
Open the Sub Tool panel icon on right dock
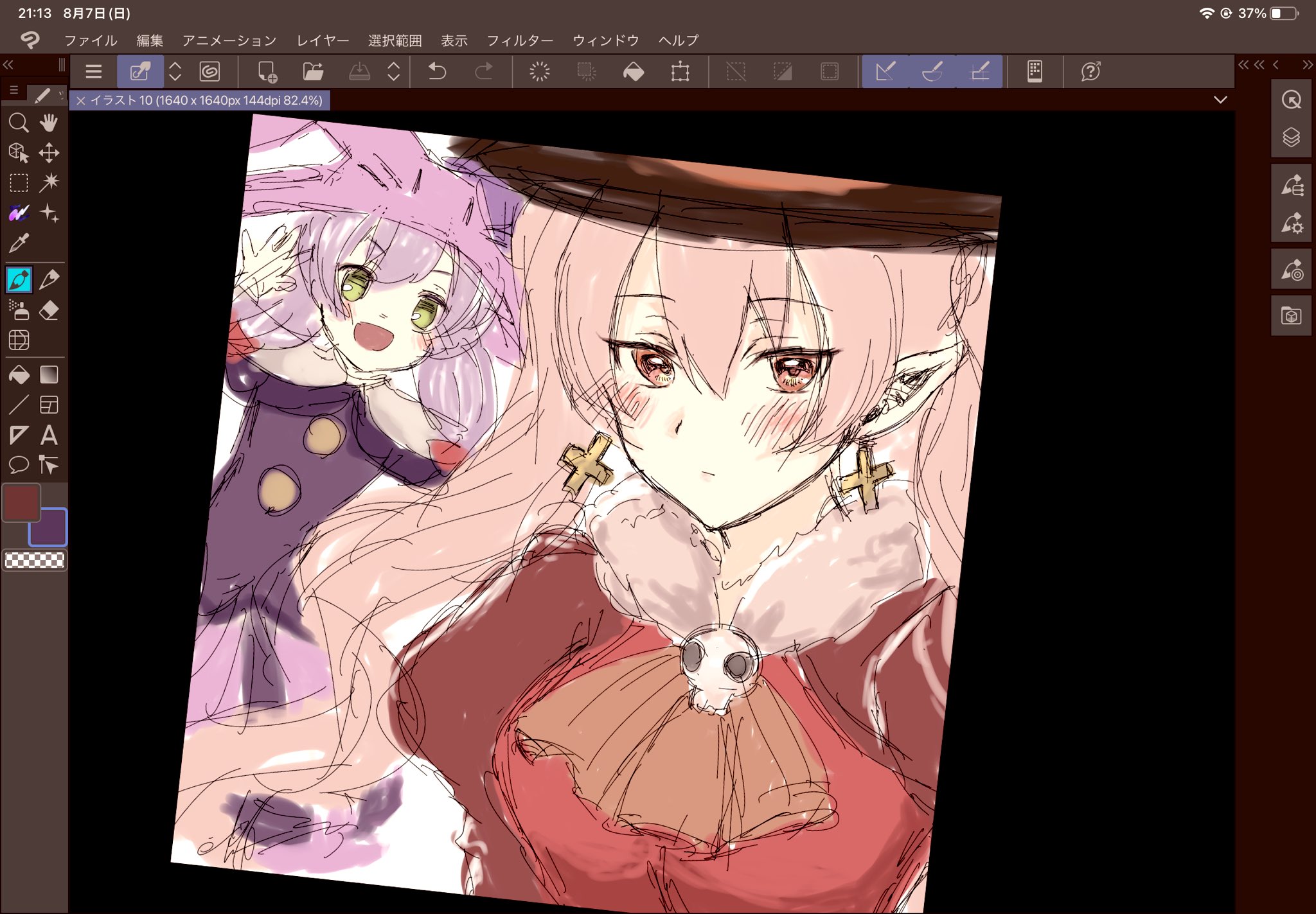(1291, 186)
